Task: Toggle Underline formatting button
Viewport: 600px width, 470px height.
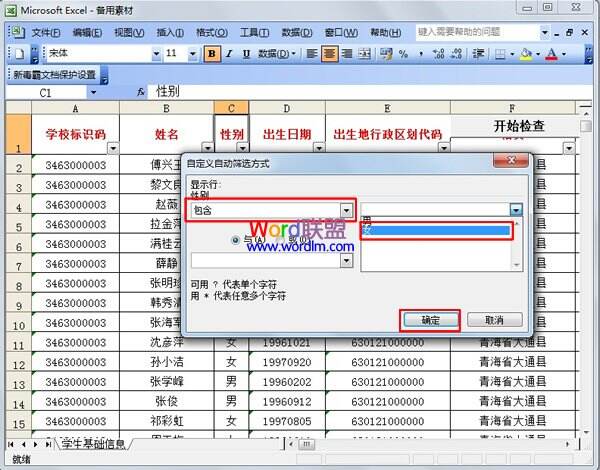Action: point(246,54)
